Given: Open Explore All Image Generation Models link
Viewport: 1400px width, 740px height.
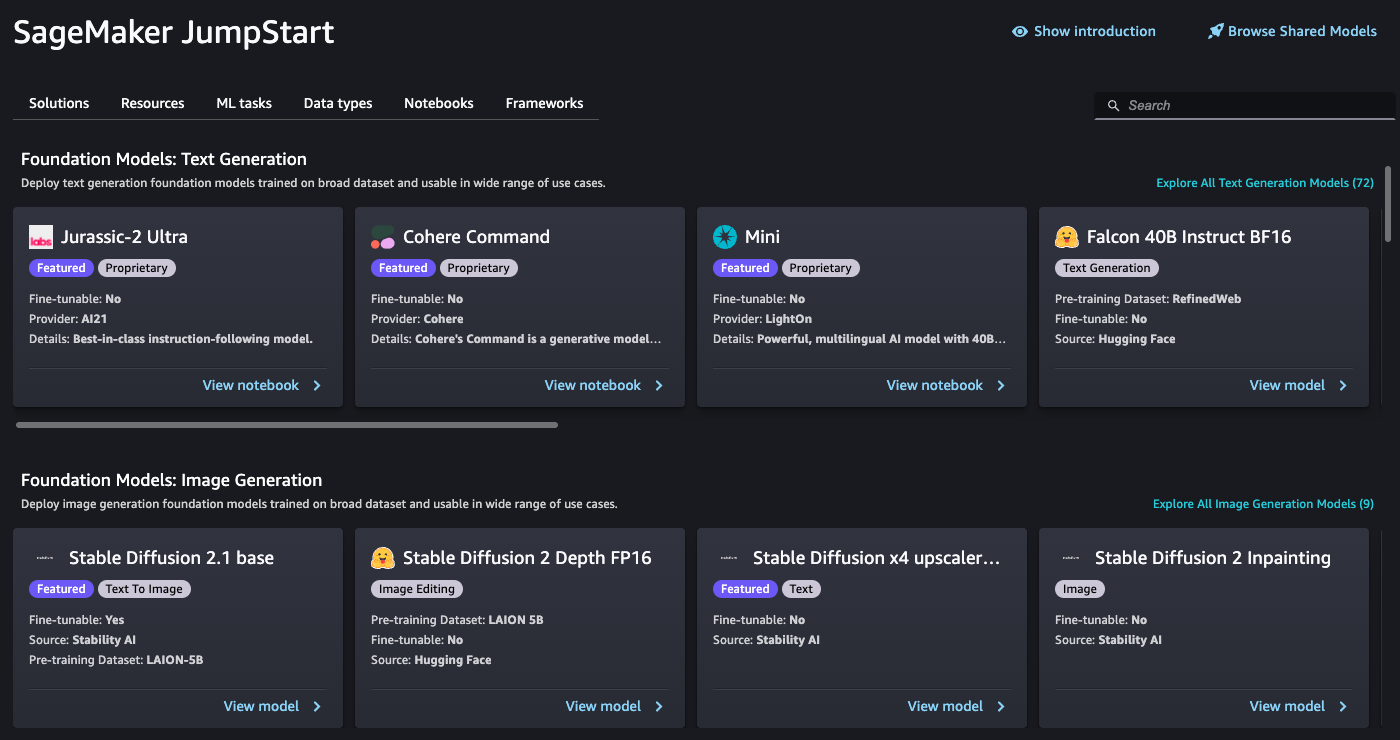Looking at the screenshot, I should [1263, 504].
